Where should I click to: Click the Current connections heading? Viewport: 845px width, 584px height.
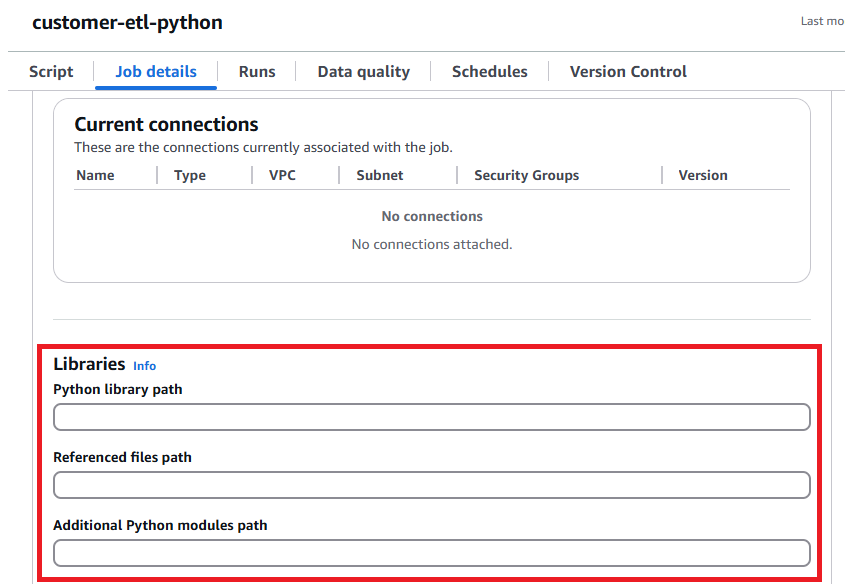[x=166, y=124]
